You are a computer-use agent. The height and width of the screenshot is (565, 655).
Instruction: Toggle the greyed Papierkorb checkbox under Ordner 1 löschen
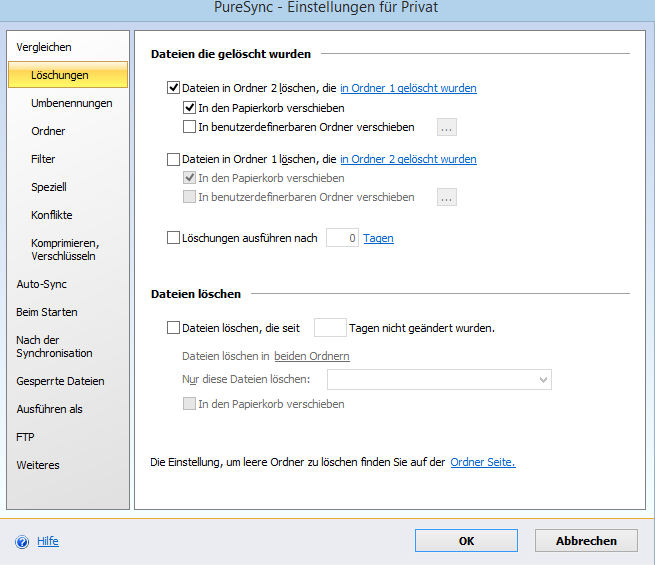pyautogui.click(x=189, y=178)
